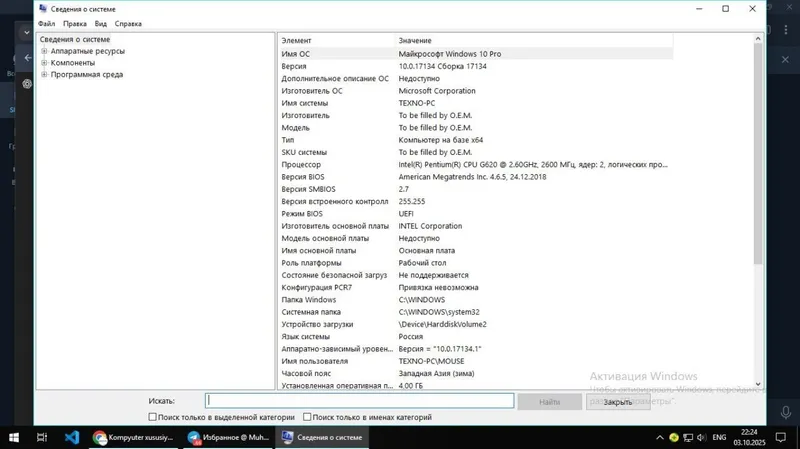Screen dimensions: 800x449
Task: Toggle Поиск только в именах категорий checkbox
Action: click(x=307, y=417)
